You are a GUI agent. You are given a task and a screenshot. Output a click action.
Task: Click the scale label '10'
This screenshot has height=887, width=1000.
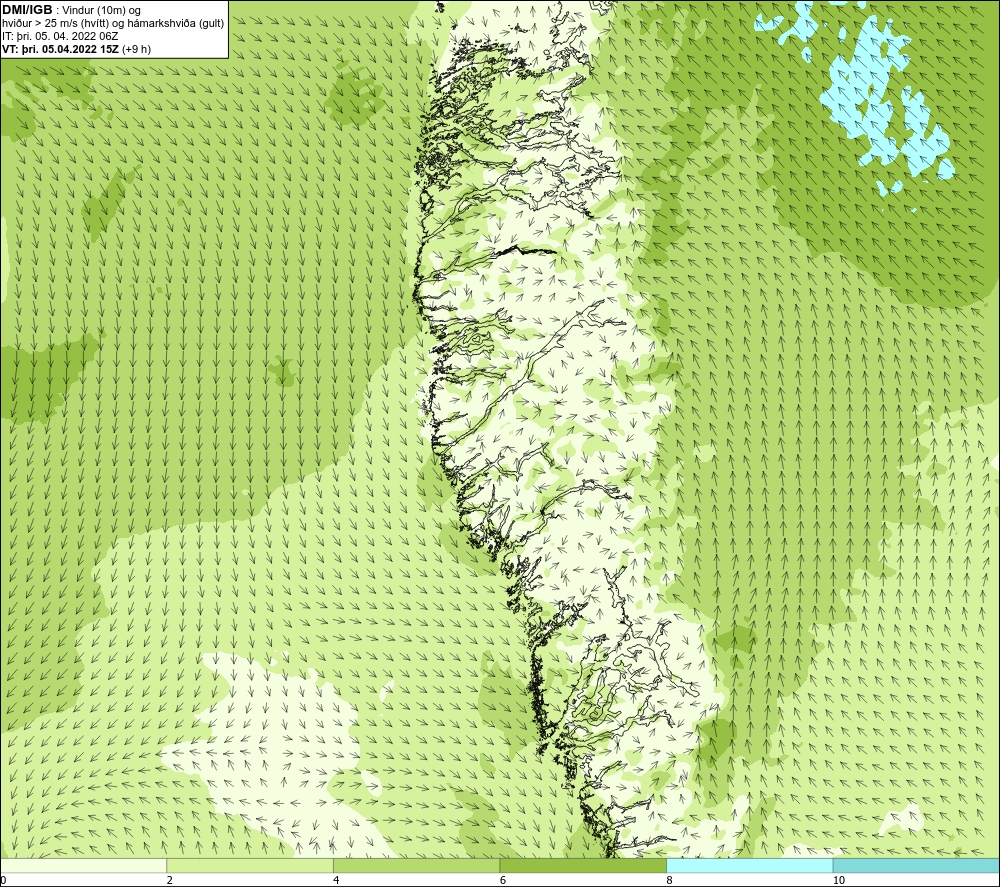pos(839,880)
